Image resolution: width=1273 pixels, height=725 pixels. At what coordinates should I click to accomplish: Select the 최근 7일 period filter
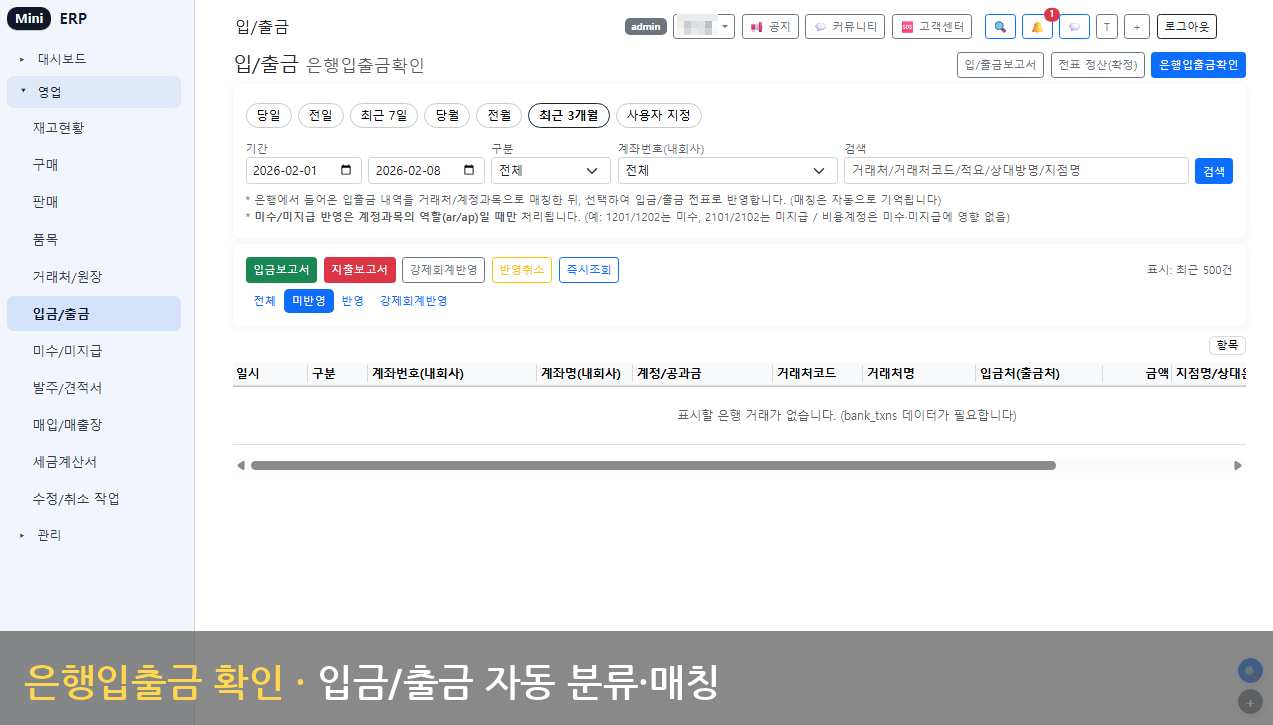384,115
